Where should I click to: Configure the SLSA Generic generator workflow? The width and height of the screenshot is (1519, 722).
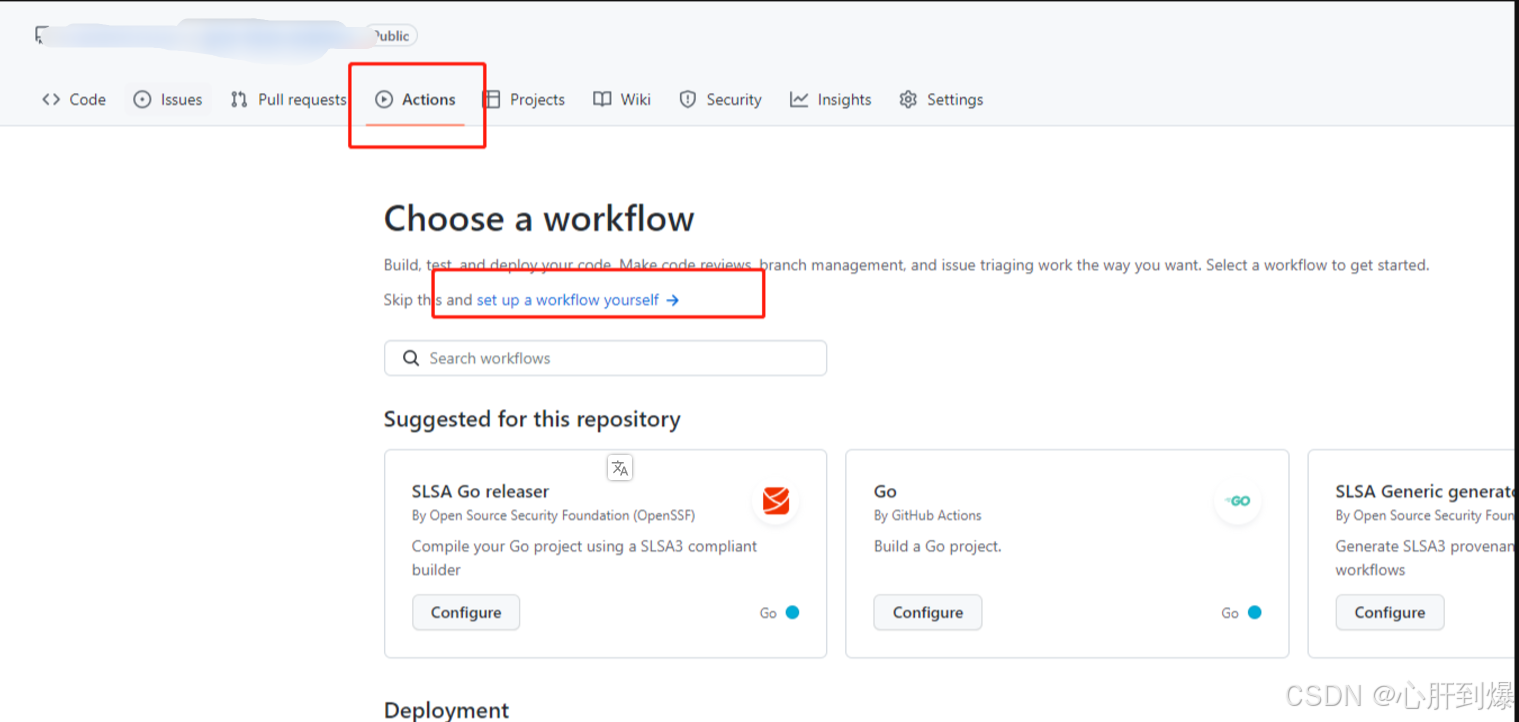coord(1390,612)
